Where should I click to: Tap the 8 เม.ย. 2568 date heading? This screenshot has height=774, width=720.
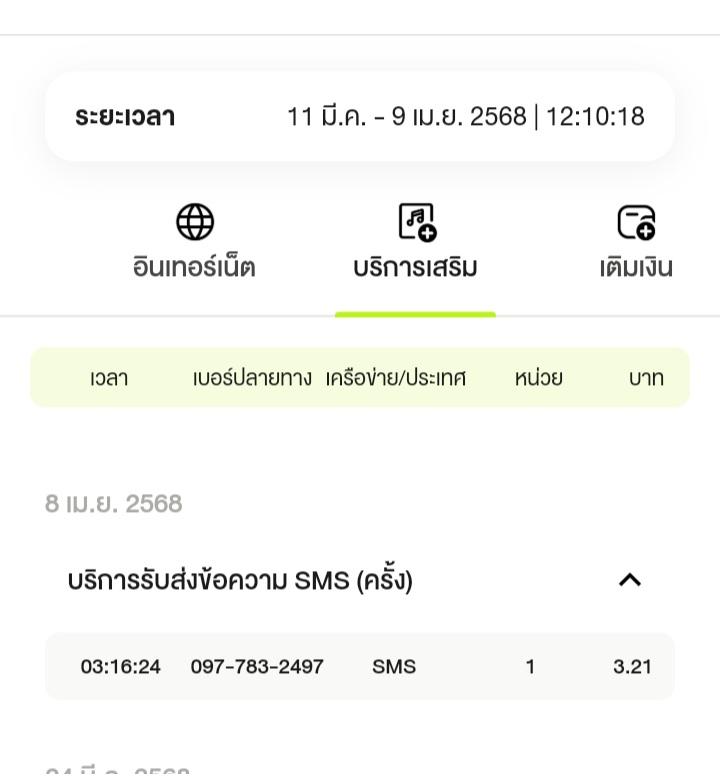pos(114,504)
